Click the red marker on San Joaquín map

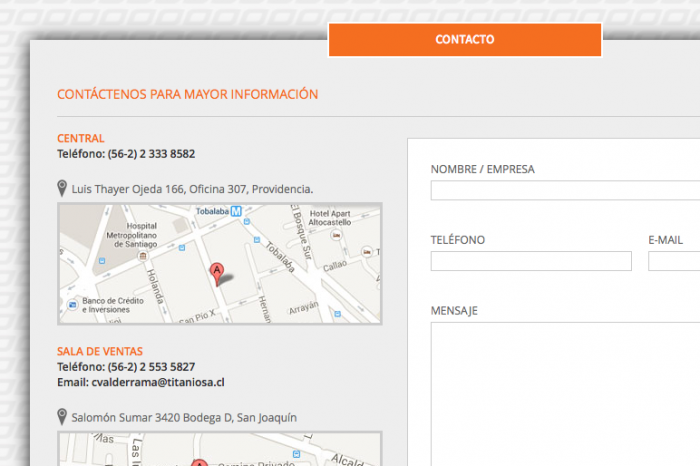199,463
